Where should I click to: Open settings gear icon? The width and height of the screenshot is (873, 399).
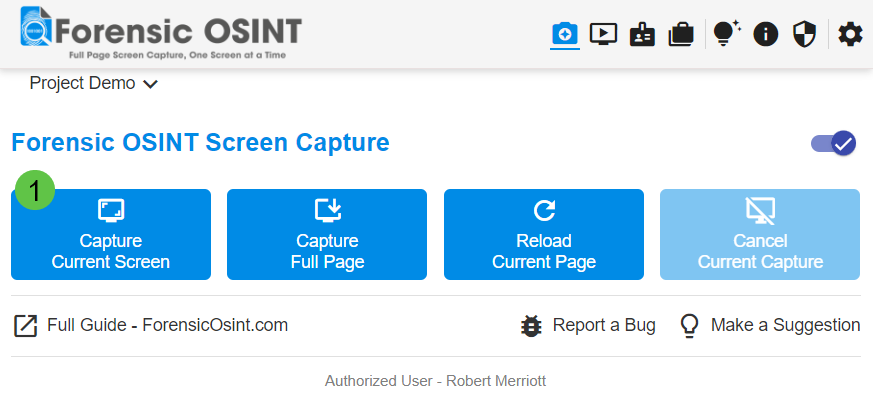tap(850, 35)
